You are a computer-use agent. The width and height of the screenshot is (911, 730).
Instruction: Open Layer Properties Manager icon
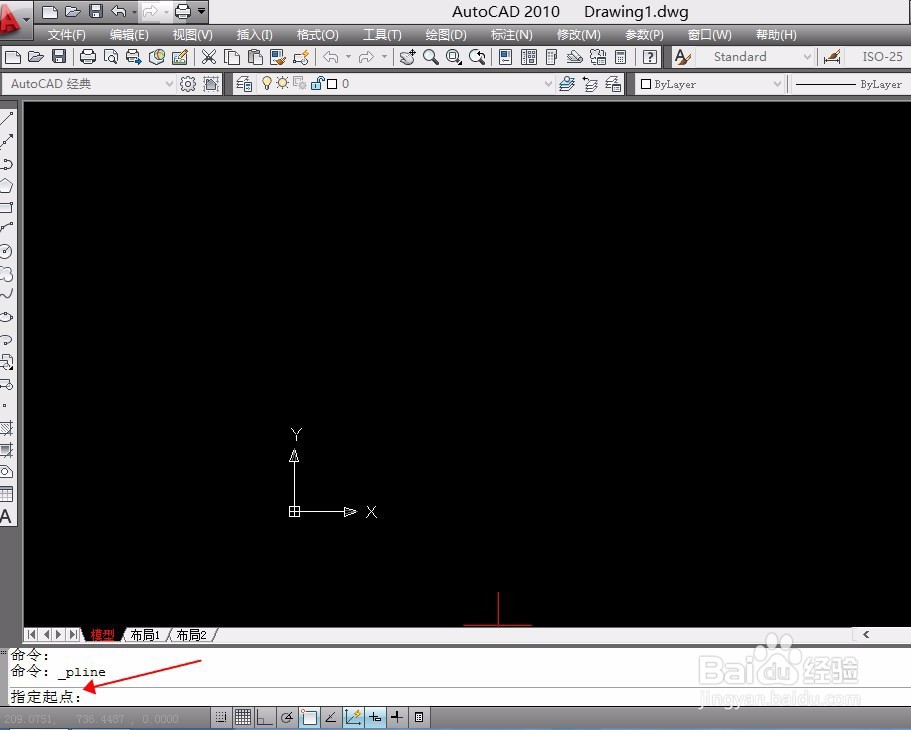point(244,84)
